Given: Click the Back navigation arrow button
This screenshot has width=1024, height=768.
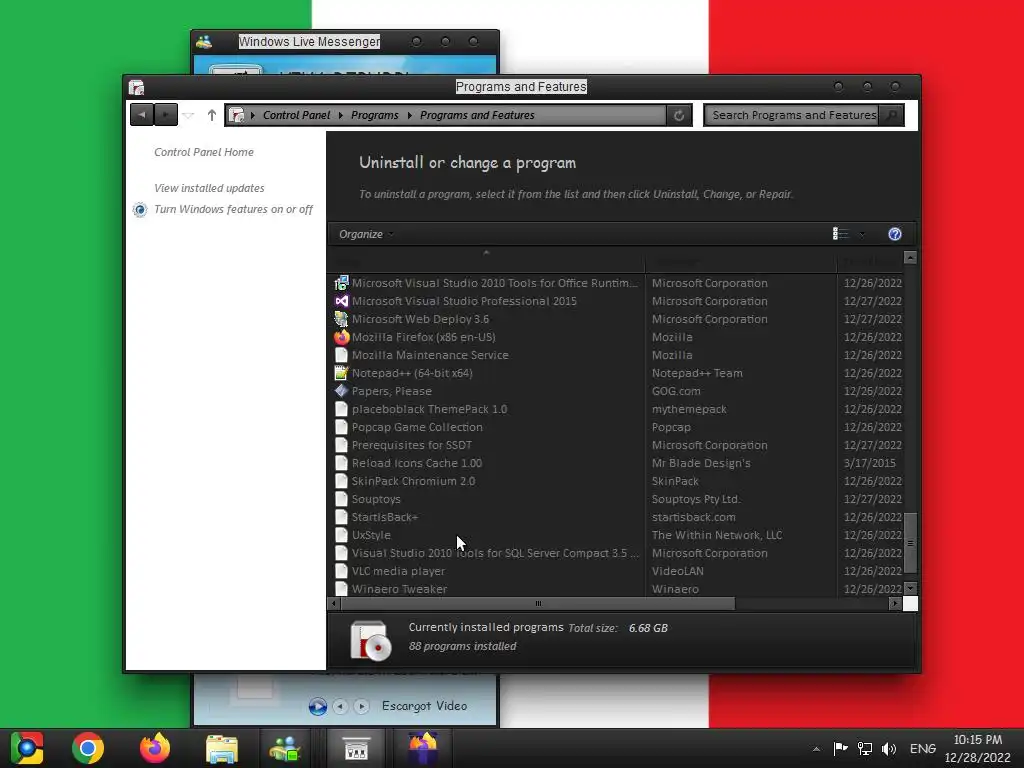Looking at the screenshot, I should (142, 115).
